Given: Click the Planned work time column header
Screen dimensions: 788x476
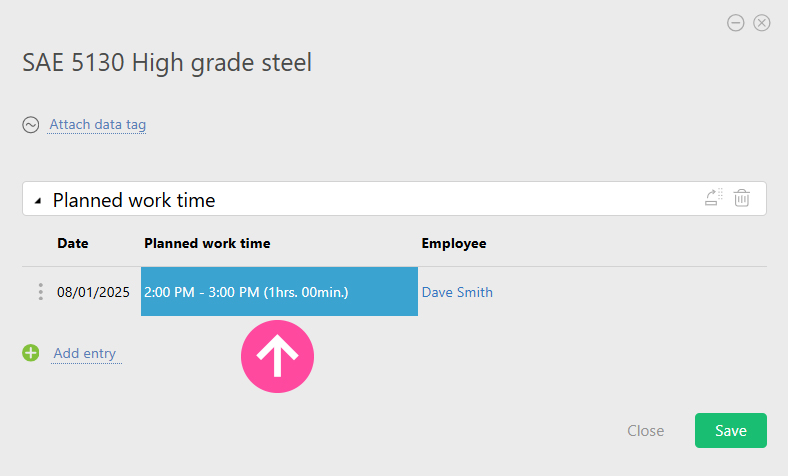Looking at the screenshot, I should tap(207, 243).
